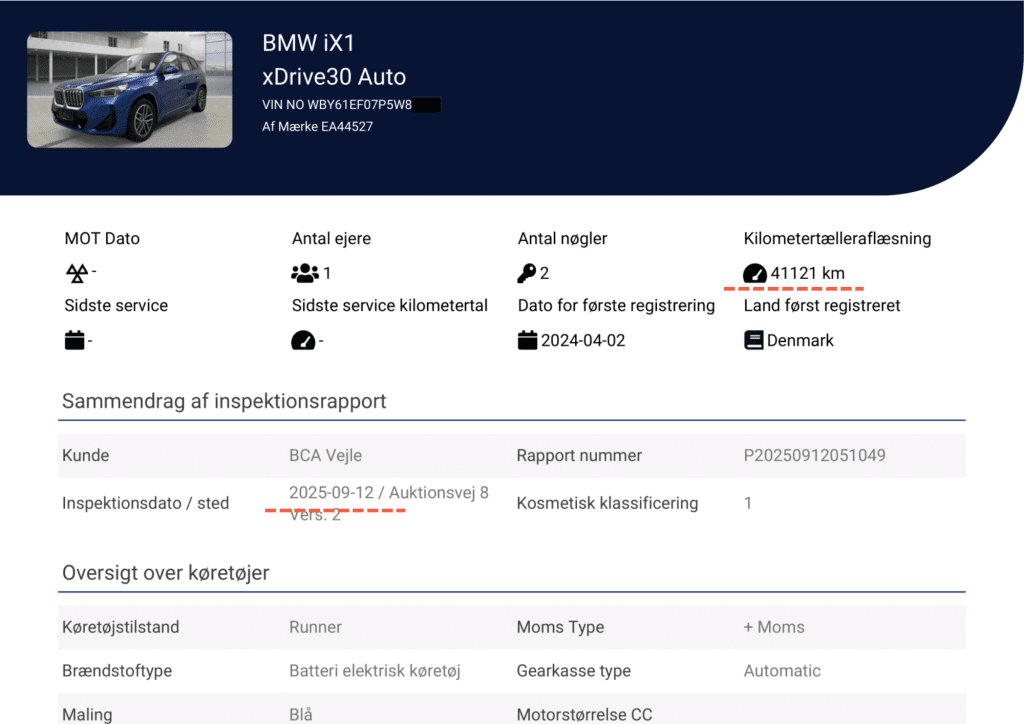
Task: Click the Af Mærke EA44527 text
Action: click(317, 127)
